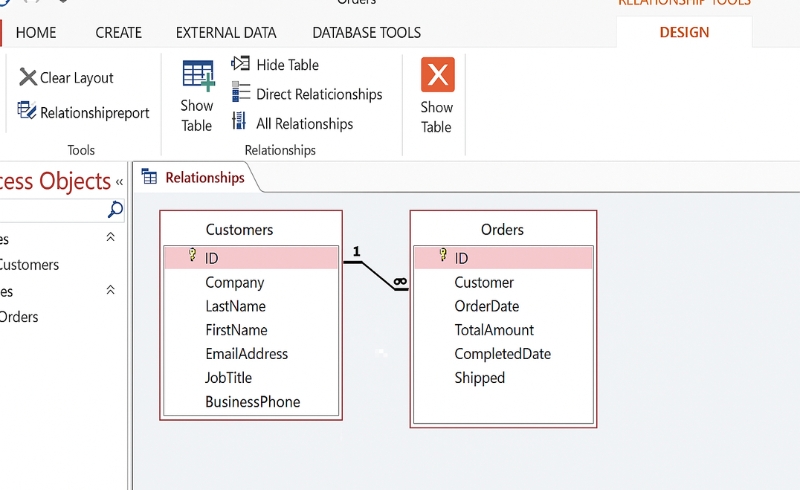
Task: Collapse the group above Customers
Action: coord(110,237)
